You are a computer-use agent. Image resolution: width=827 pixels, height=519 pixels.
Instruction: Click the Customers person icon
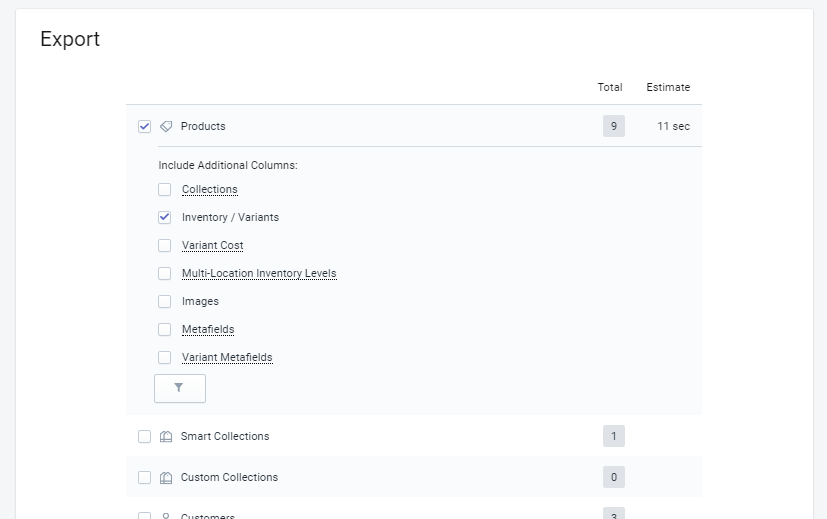coord(166,516)
